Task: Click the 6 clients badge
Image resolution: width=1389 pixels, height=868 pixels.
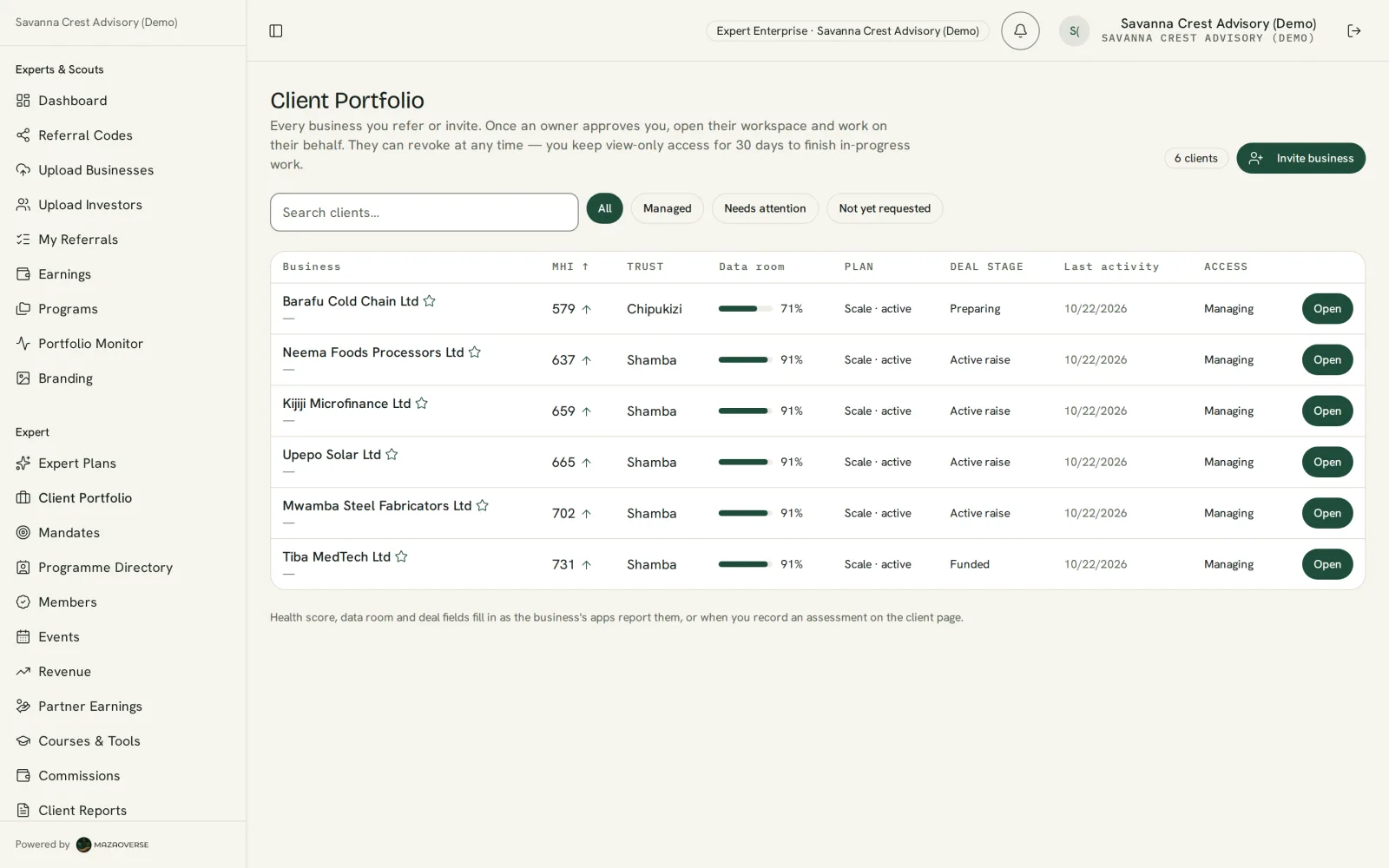Action: coord(1195,158)
